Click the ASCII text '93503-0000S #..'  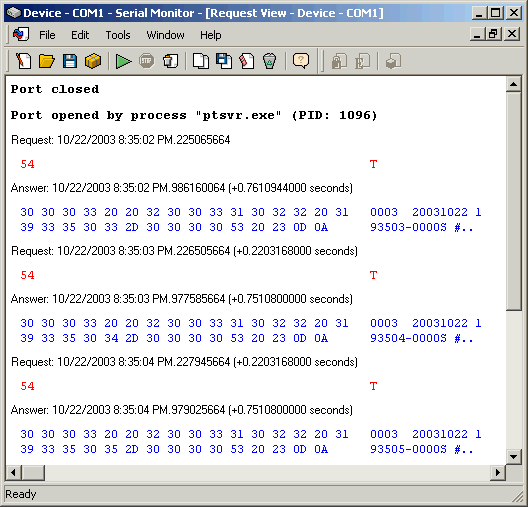coord(422,228)
